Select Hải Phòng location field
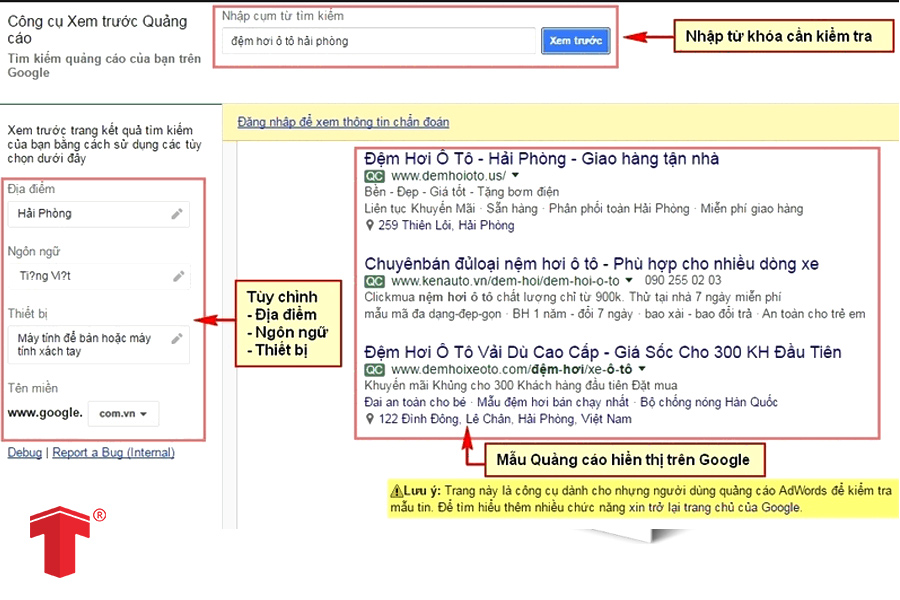The height and width of the screenshot is (600, 900). coord(99,214)
